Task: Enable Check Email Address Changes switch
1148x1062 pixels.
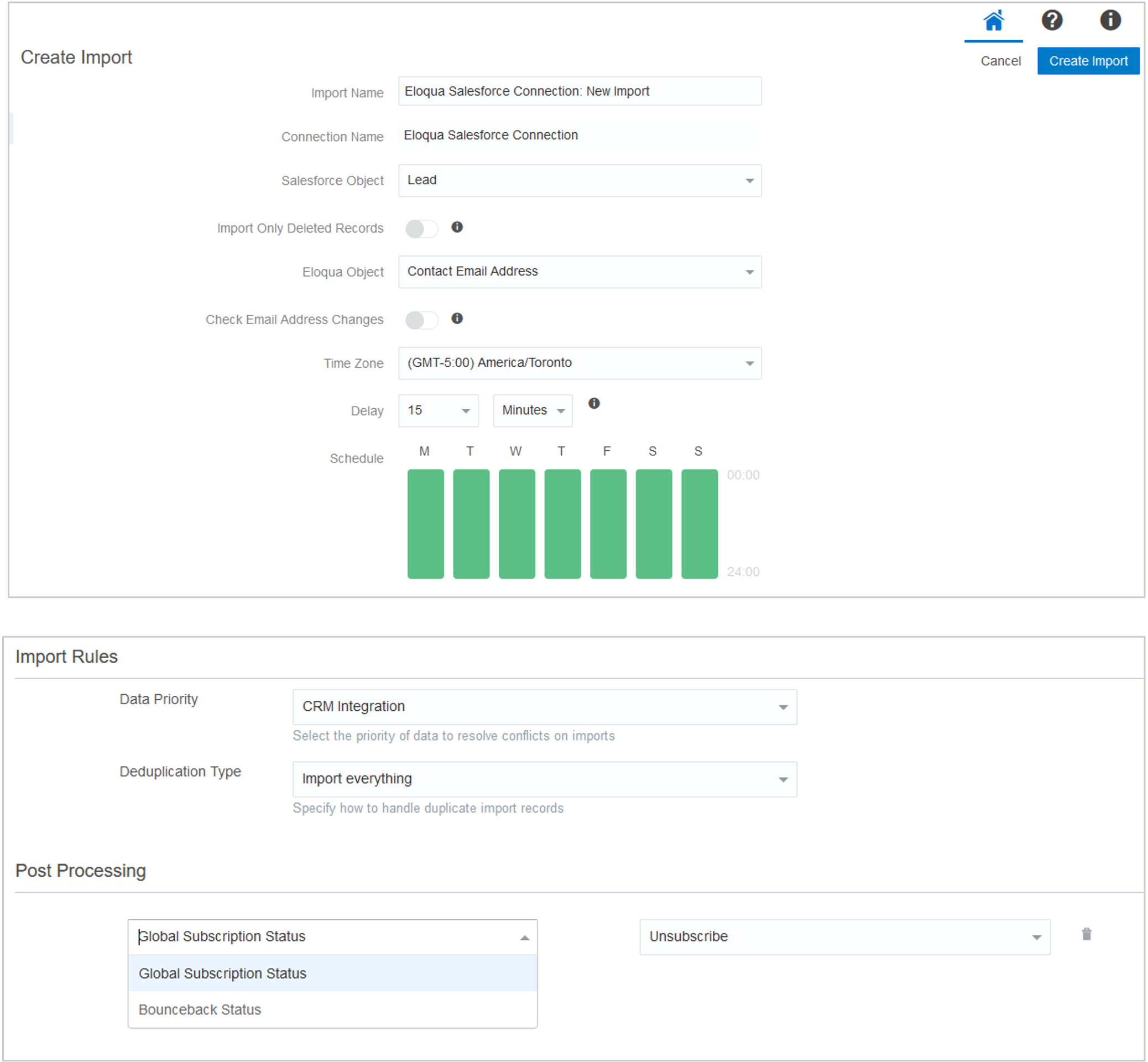Action: pyautogui.click(x=421, y=320)
